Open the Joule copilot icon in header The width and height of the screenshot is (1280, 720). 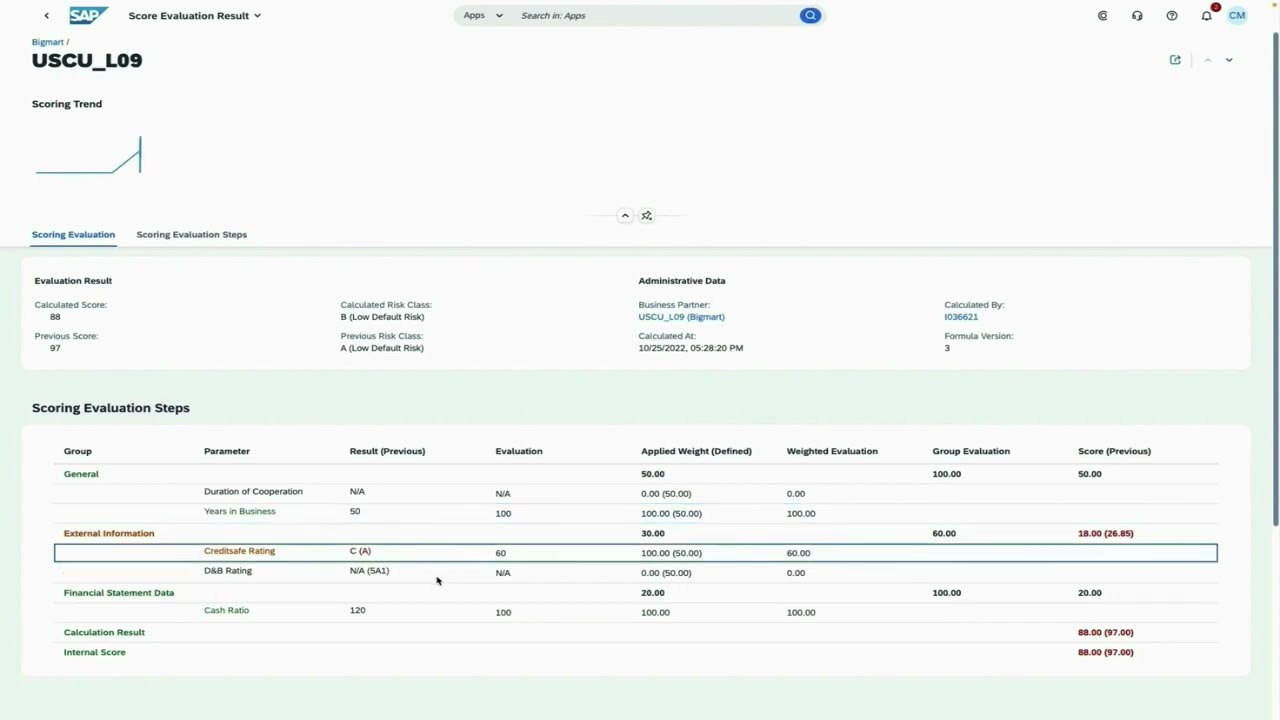[x=1103, y=16]
